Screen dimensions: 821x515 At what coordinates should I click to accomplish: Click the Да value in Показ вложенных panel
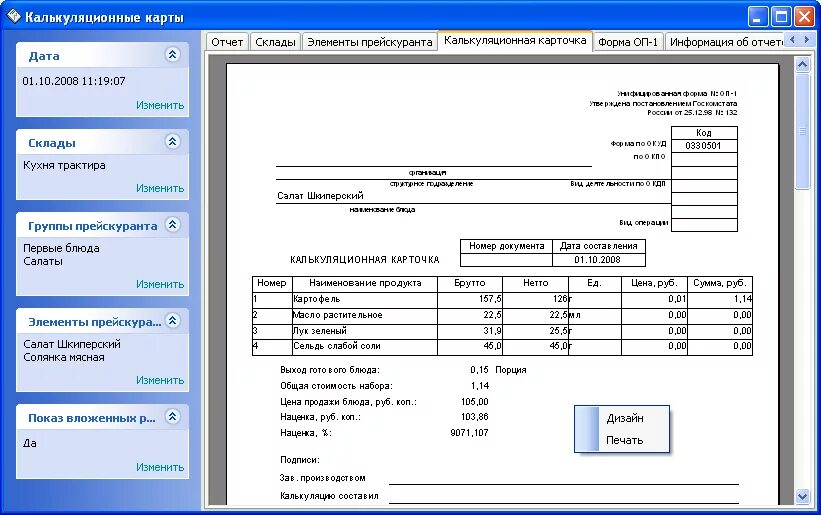[x=30, y=443]
